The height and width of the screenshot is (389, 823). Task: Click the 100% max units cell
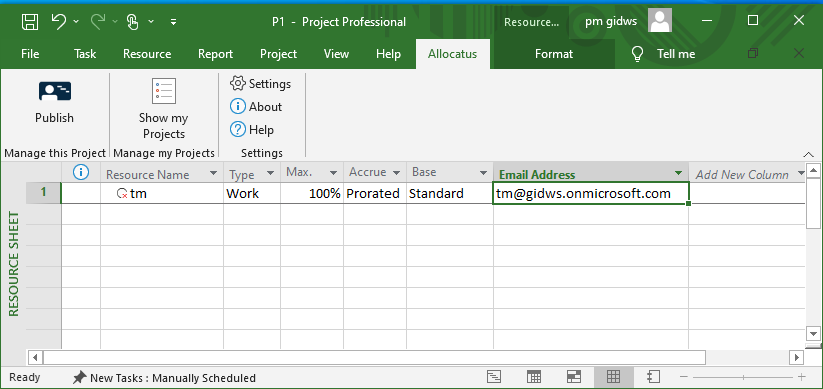point(312,193)
